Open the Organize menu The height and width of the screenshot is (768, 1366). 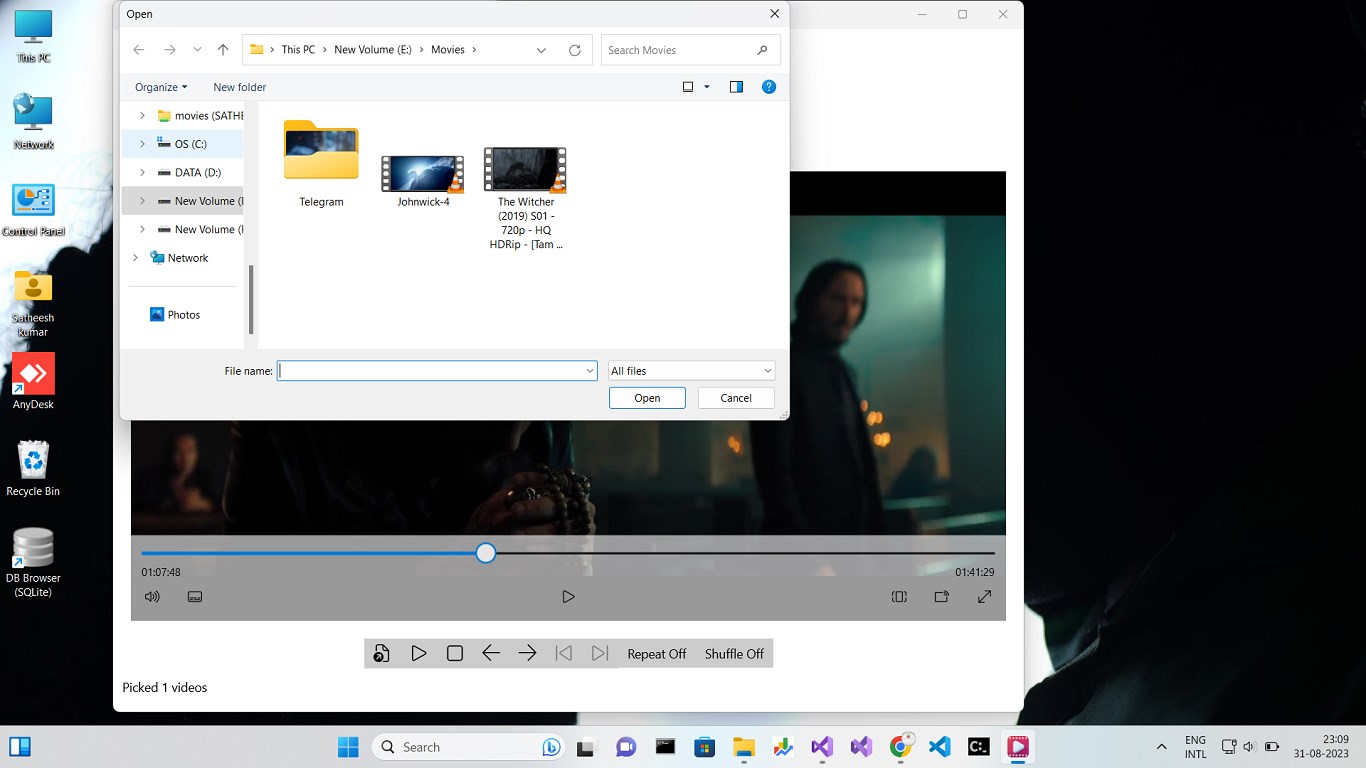click(x=161, y=87)
